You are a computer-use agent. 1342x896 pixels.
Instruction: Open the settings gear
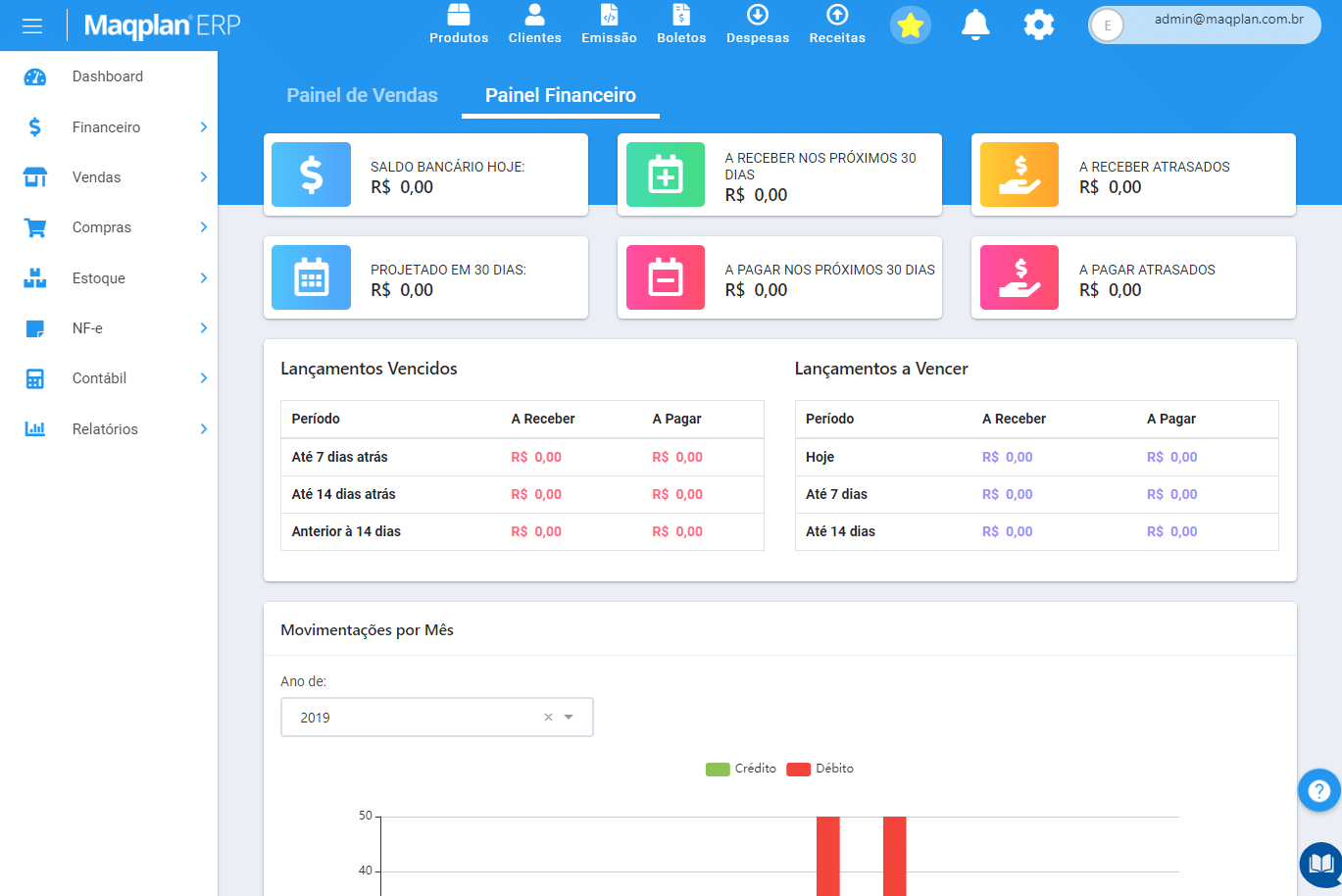(1039, 25)
